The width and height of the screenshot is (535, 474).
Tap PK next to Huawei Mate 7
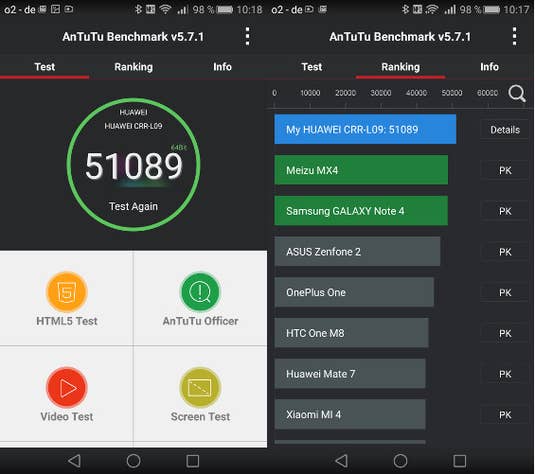pyautogui.click(x=505, y=374)
